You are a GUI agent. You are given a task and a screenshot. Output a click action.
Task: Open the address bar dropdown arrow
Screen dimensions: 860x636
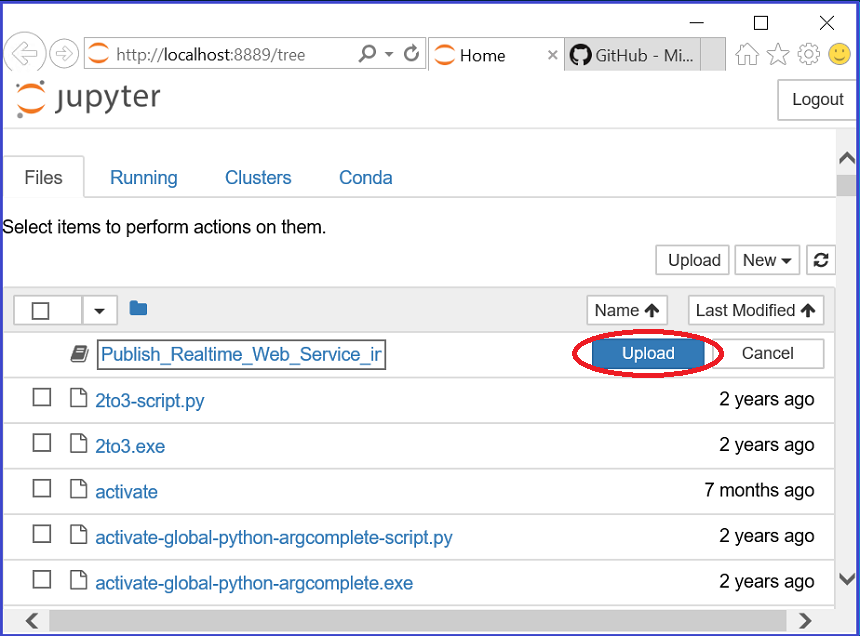tap(389, 54)
